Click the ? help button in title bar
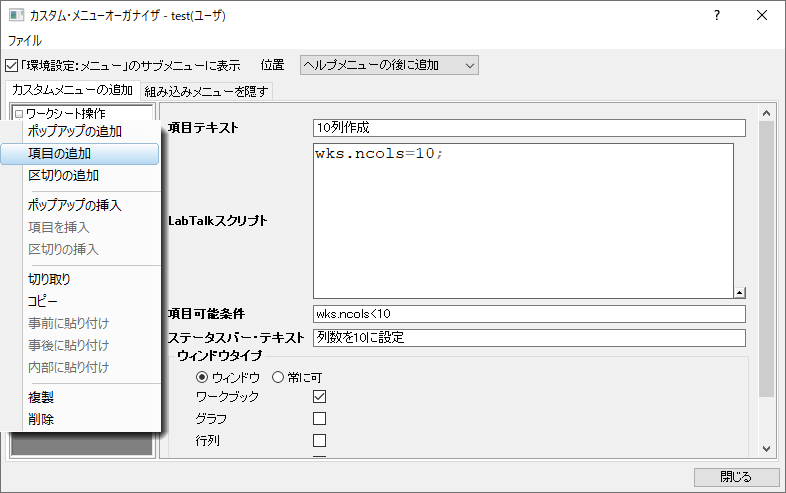 click(x=717, y=16)
